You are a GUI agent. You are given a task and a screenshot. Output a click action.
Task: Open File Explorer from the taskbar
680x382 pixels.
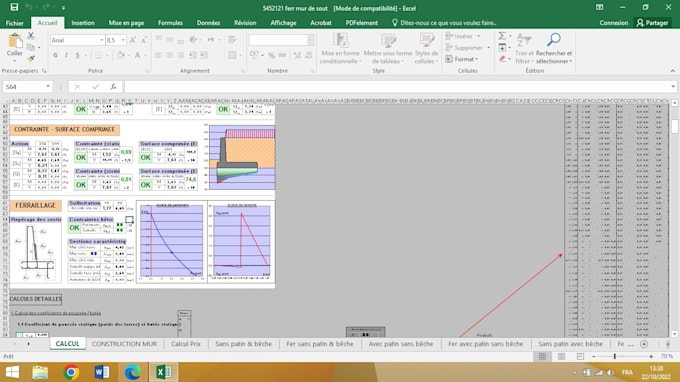pos(40,372)
